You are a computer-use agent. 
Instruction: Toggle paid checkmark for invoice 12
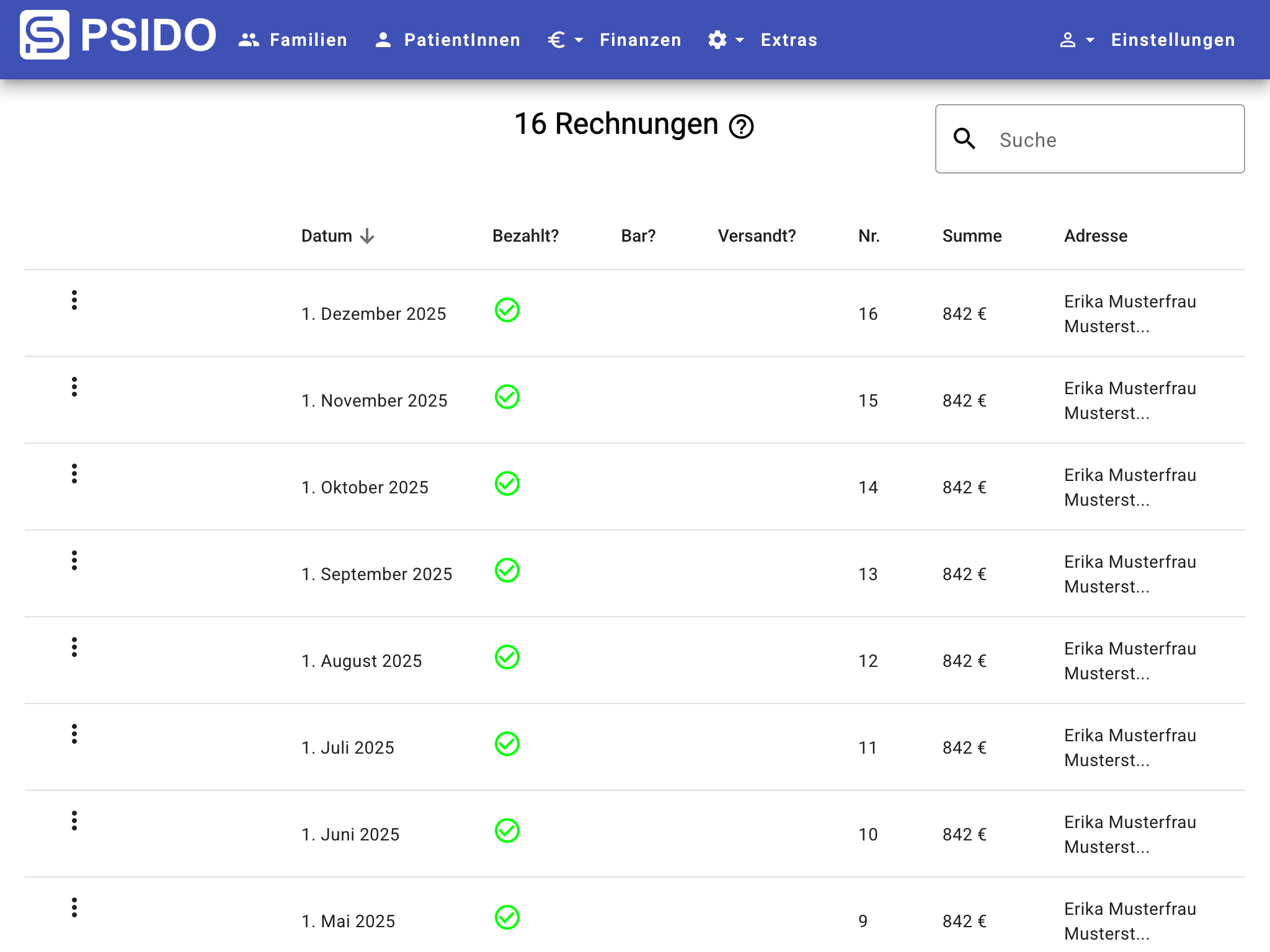coord(507,657)
